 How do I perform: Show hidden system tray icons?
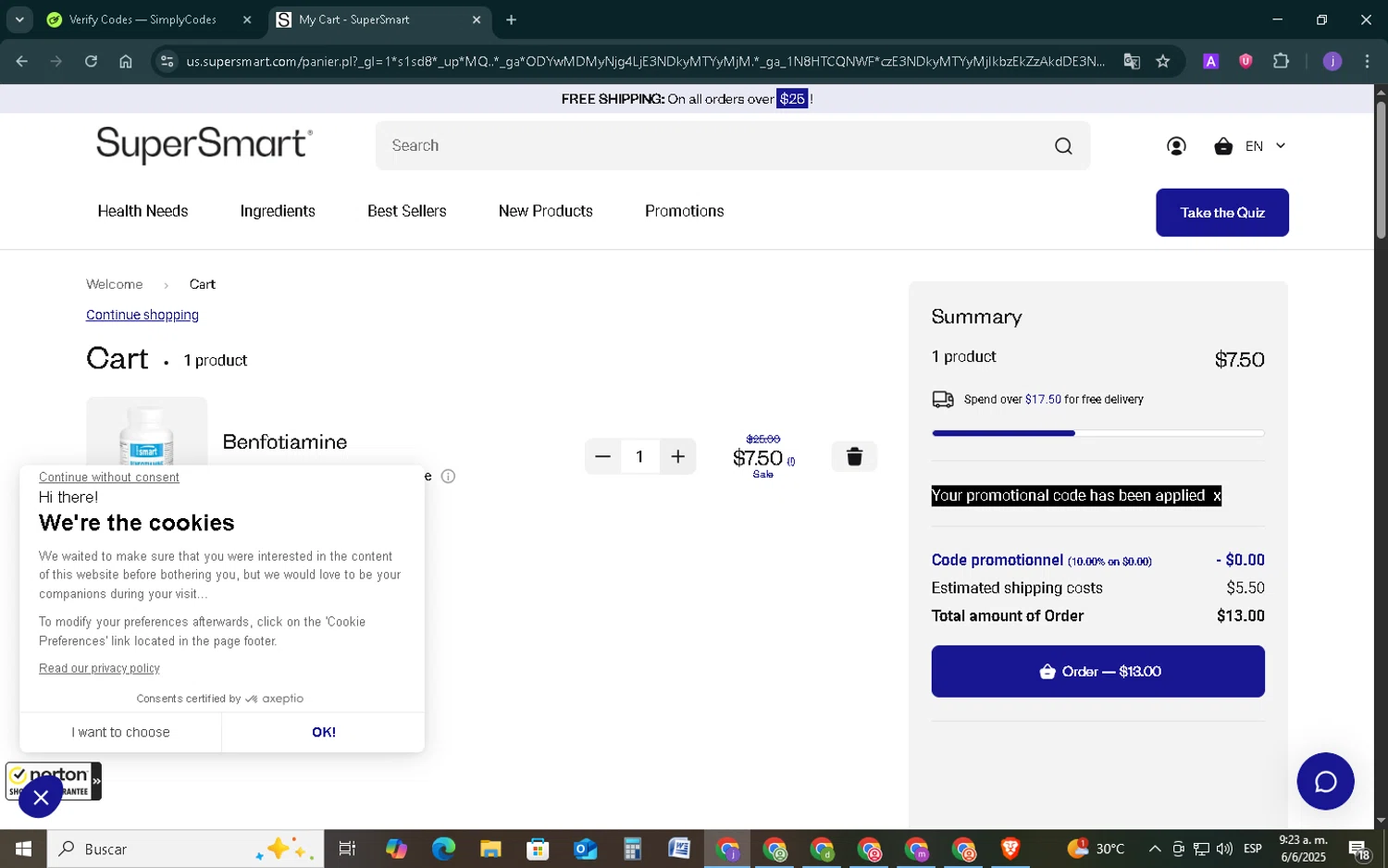1155,849
